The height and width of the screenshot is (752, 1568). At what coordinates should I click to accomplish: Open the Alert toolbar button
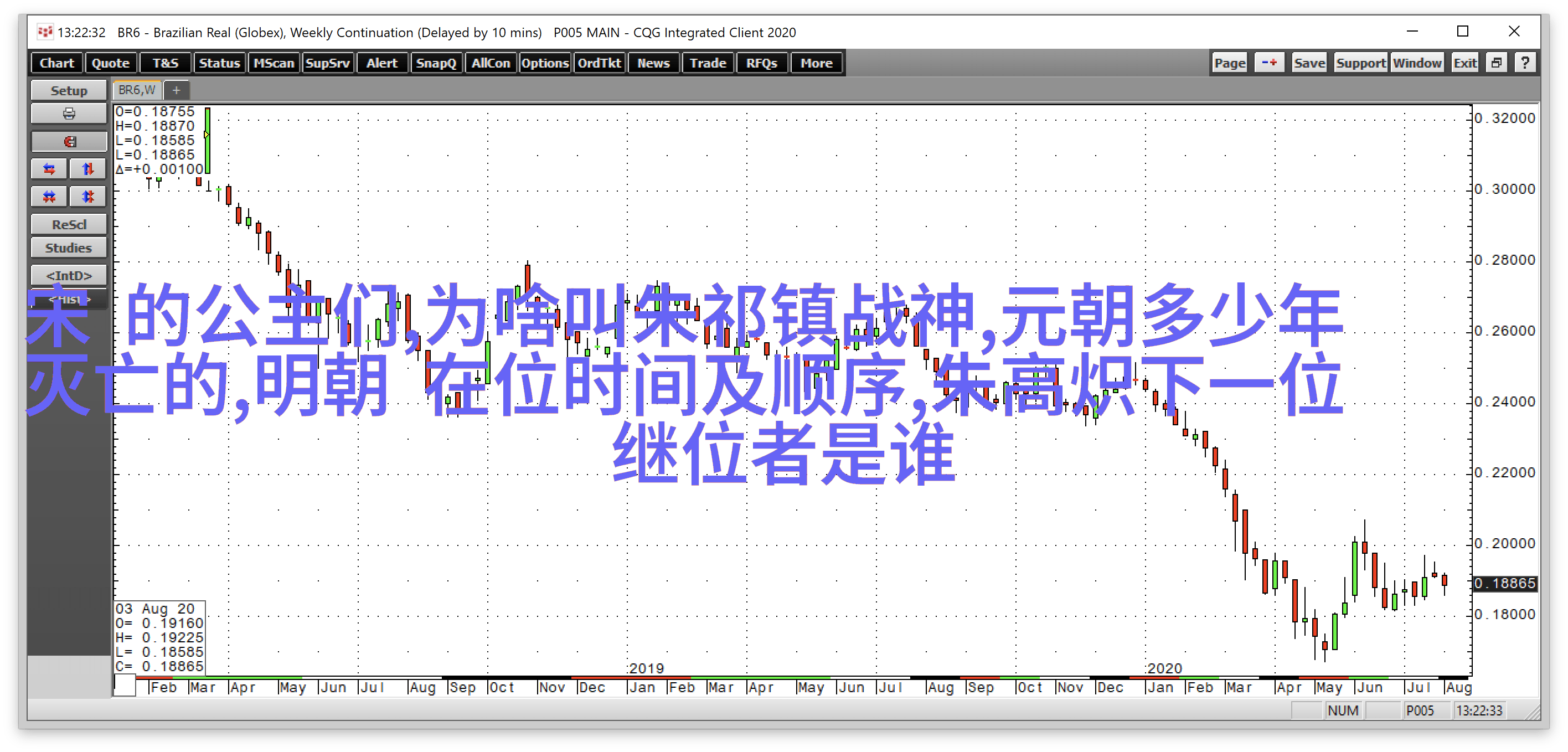[381, 63]
